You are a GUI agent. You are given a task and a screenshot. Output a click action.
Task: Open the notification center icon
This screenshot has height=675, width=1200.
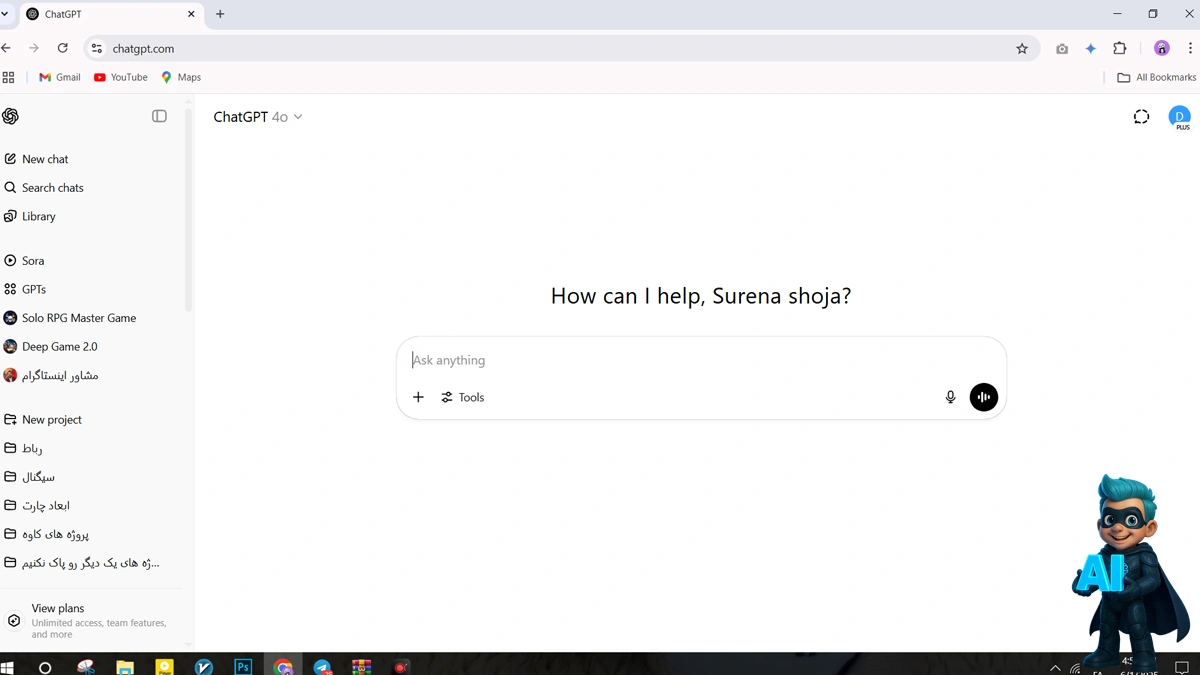point(1181,667)
